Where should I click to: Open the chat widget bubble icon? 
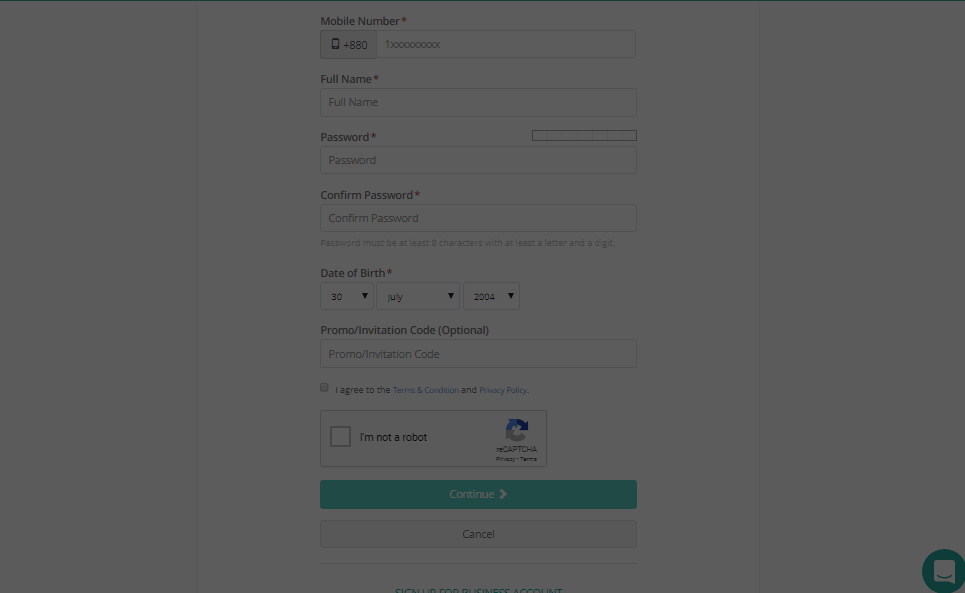(x=944, y=571)
